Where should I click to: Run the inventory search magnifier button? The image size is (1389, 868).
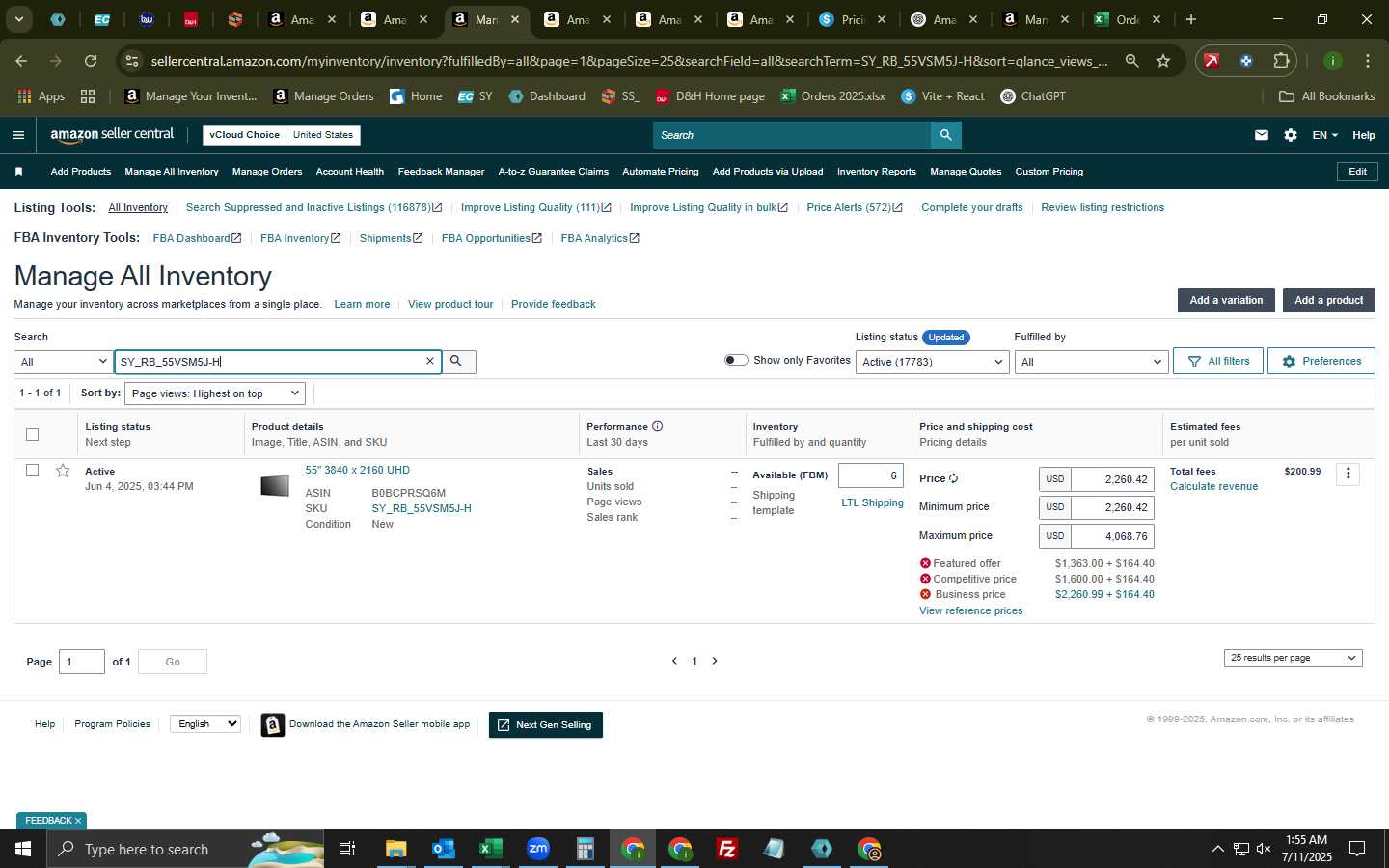pyautogui.click(x=457, y=361)
